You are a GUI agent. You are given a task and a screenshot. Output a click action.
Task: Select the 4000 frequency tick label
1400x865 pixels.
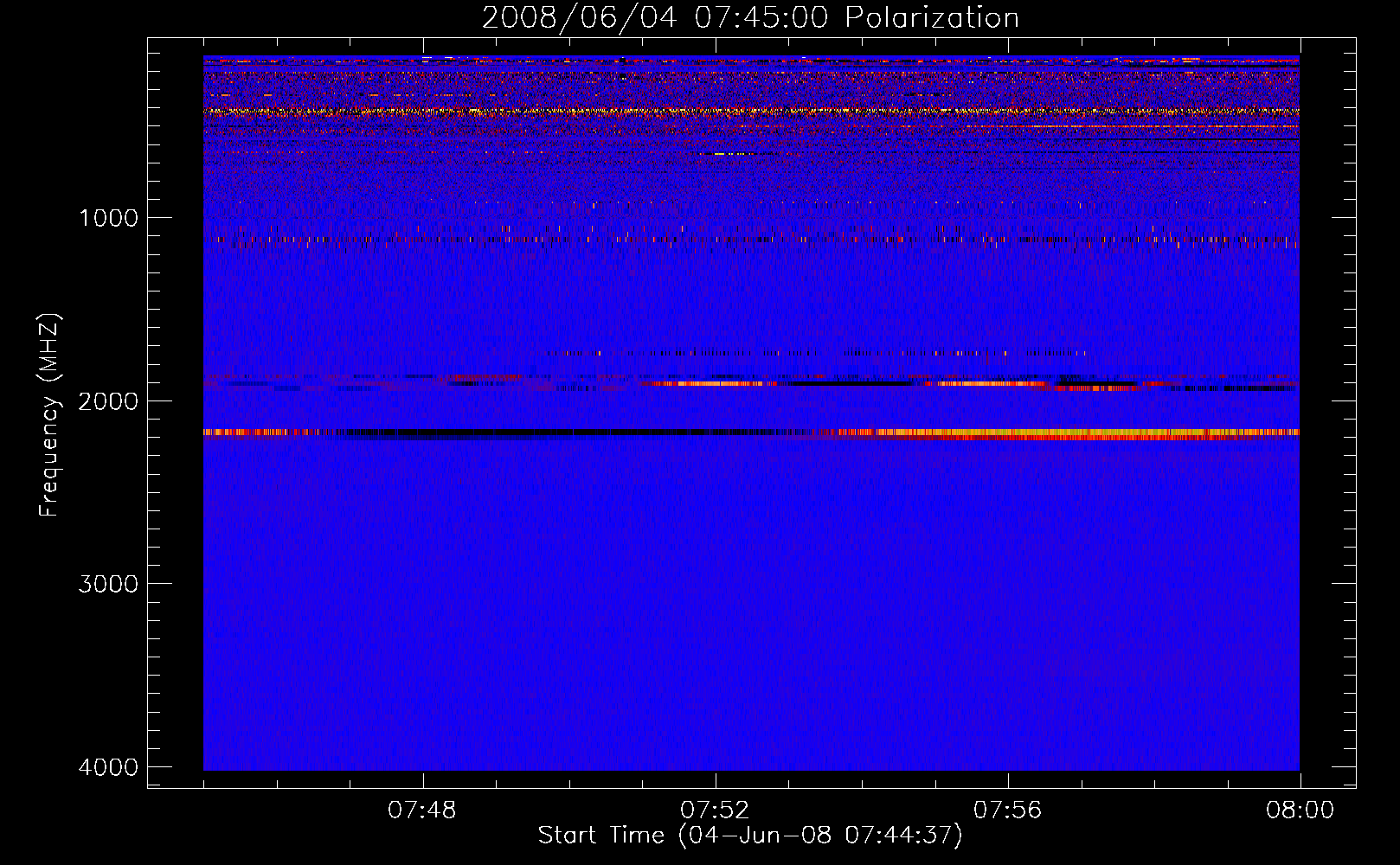pyautogui.click(x=108, y=767)
